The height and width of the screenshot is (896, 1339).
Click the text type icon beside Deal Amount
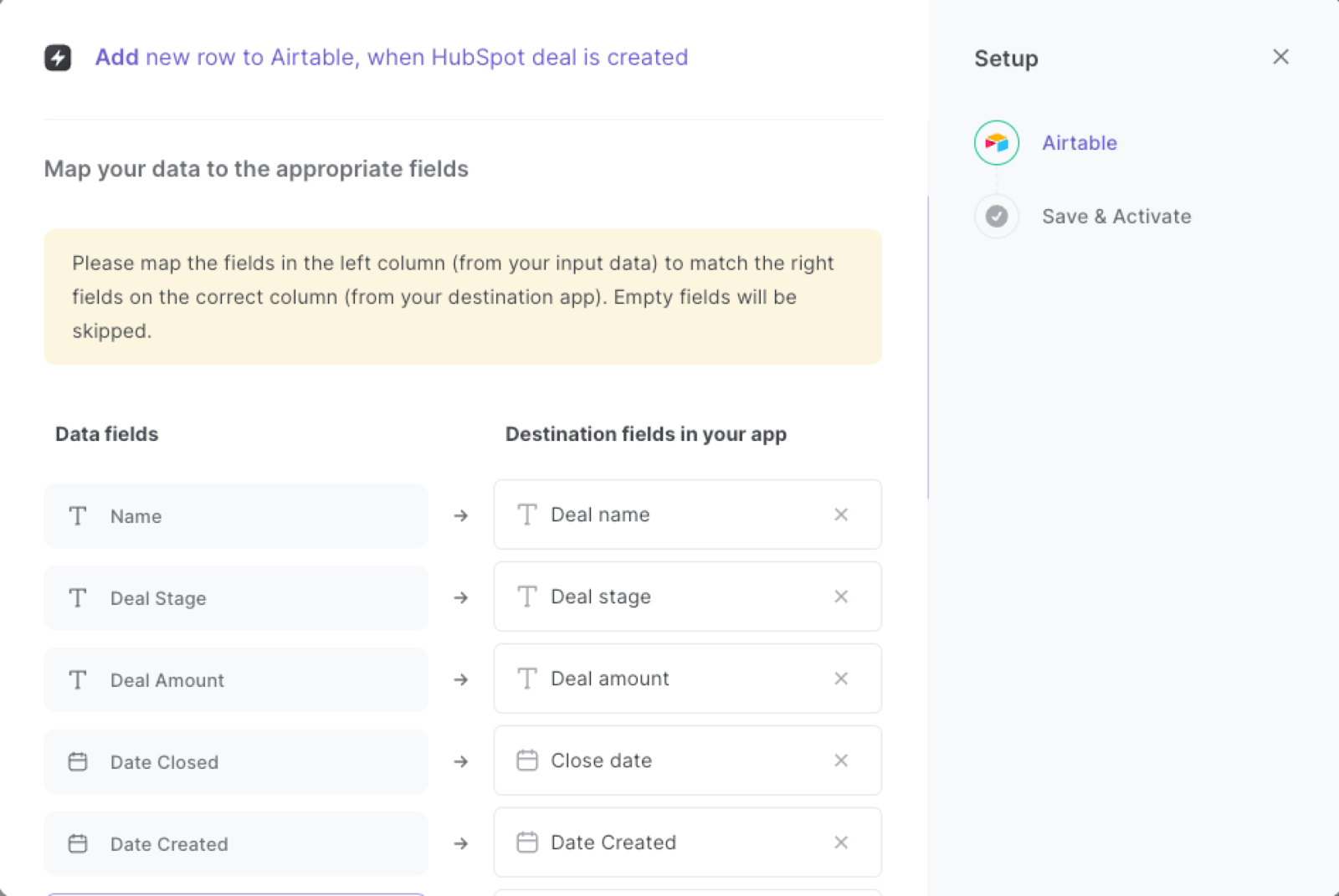[x=78, y=680]
